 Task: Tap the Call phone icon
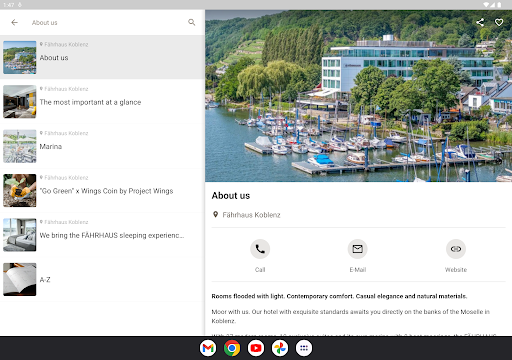260,249
